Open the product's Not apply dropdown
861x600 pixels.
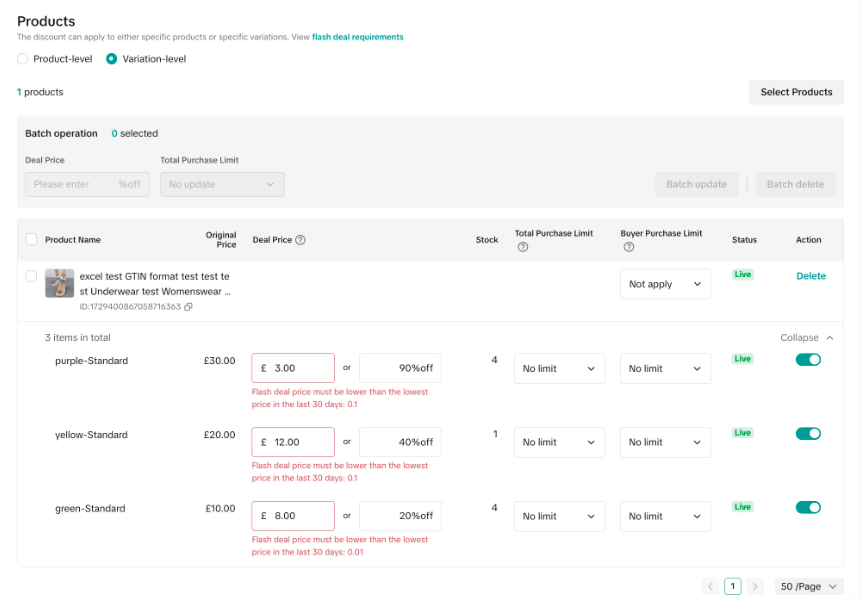(665, 285)
